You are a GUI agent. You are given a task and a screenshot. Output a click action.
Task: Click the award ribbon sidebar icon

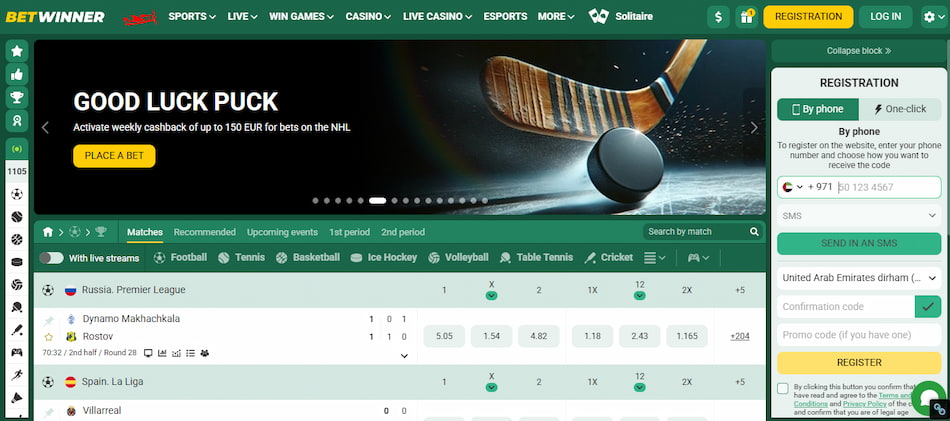pyautogui.click(x=17, y=120)
